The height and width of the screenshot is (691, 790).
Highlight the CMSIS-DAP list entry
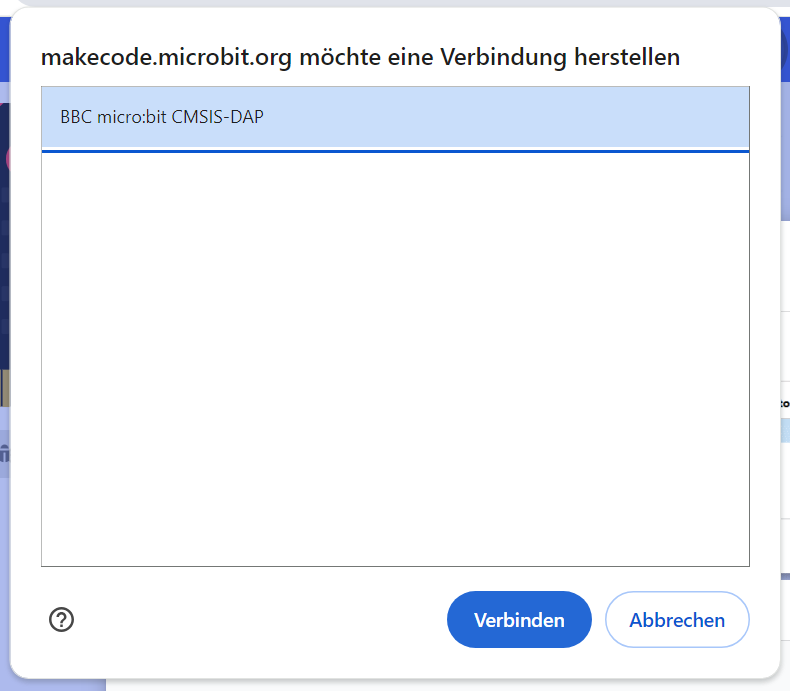(x=395, y=117)
